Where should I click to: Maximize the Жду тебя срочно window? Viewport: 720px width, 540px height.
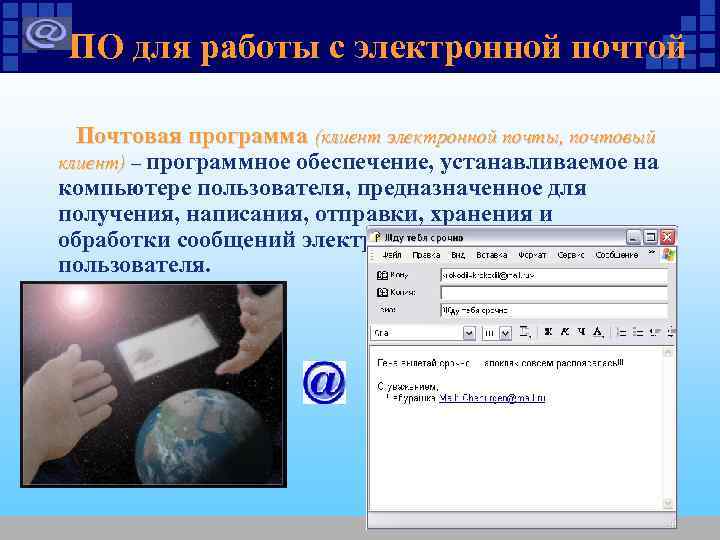tap(650, 237)
